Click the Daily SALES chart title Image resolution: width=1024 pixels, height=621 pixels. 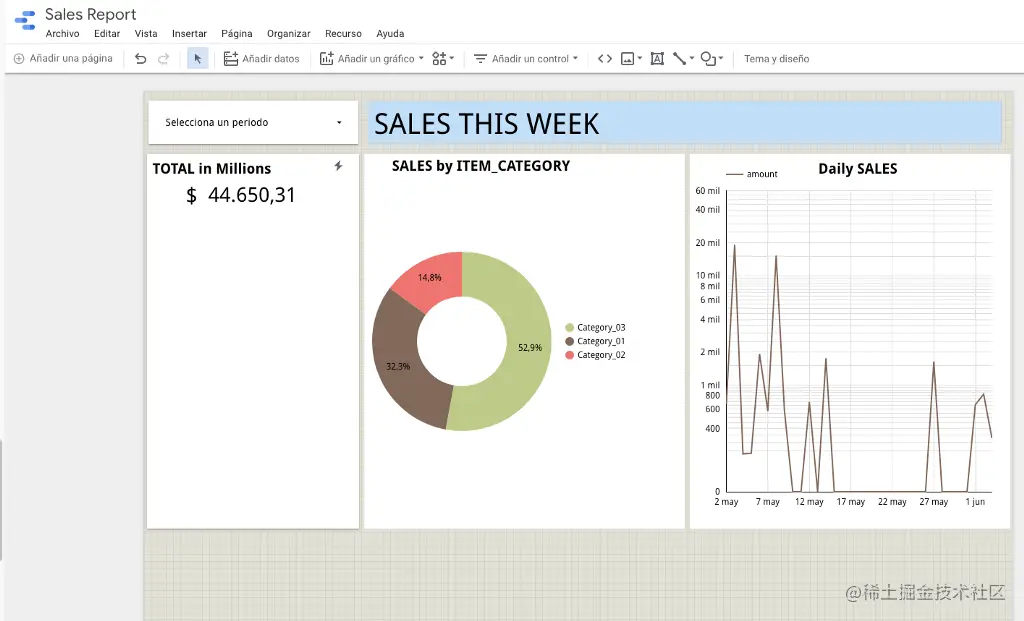[857, 168]
